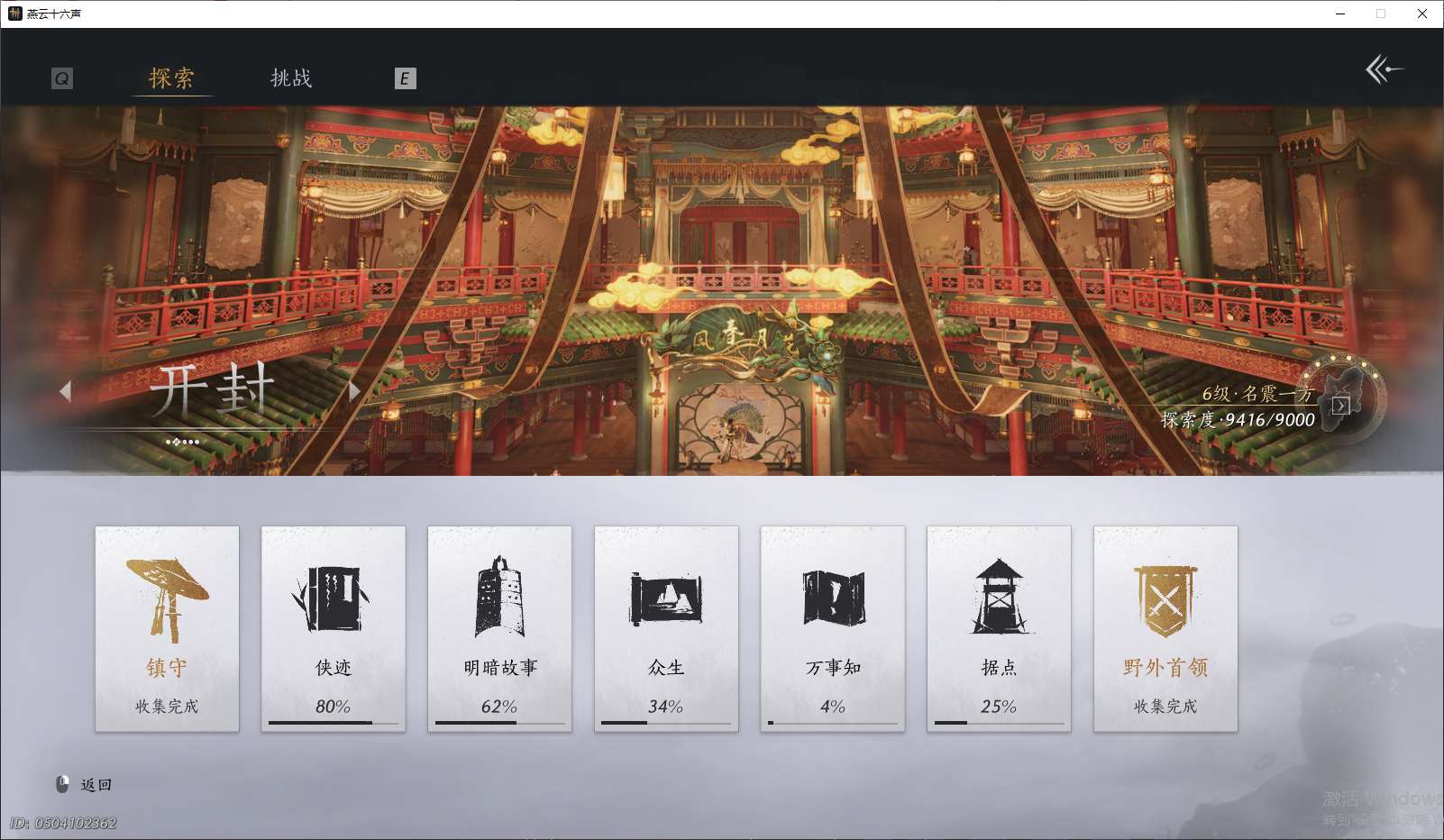This screenshot has height=840, width=1444.
Task: Switch to the 探索 tab
Action: 171,78
